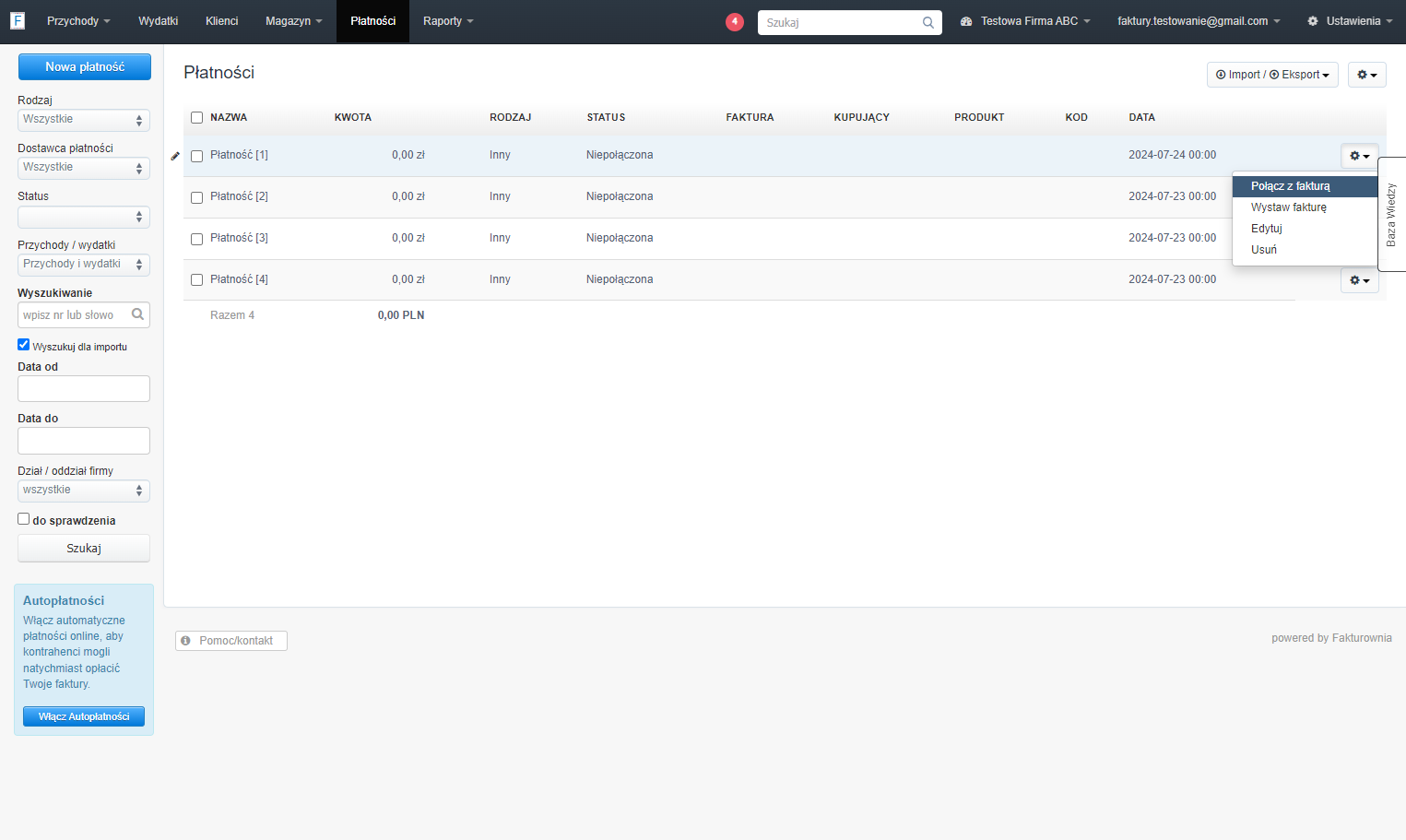Open the Status filter dropdown
This screenshot has width=1406, height=840.
tap(84, 217)
